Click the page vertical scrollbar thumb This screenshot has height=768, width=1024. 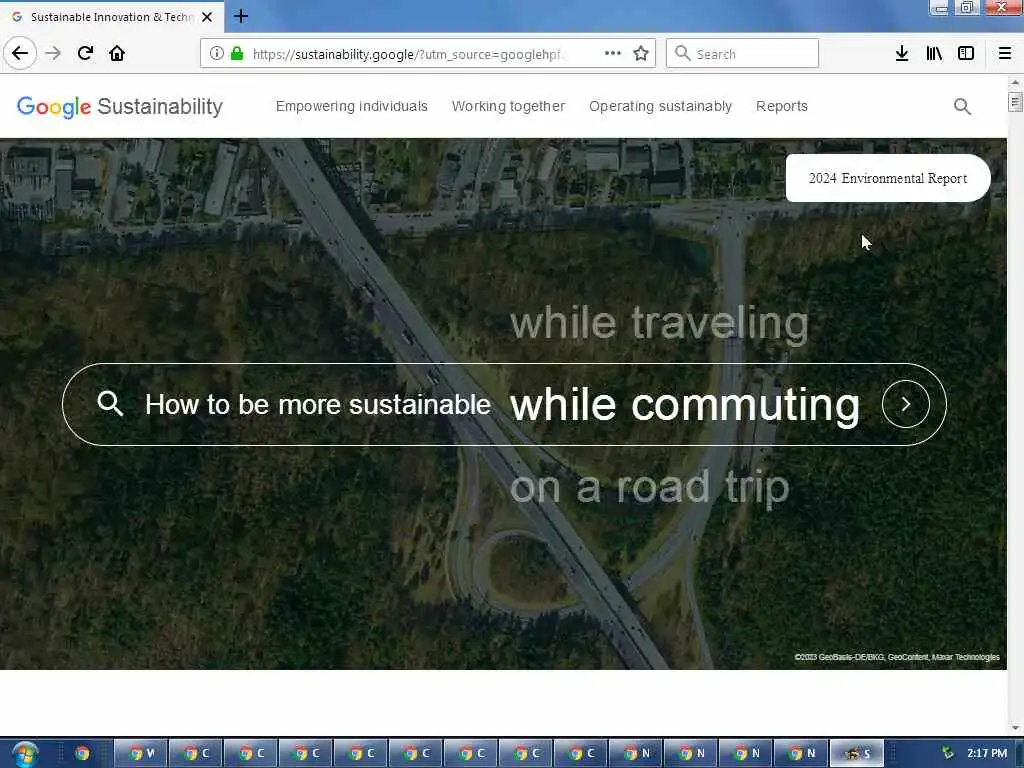click(1015, 103)
